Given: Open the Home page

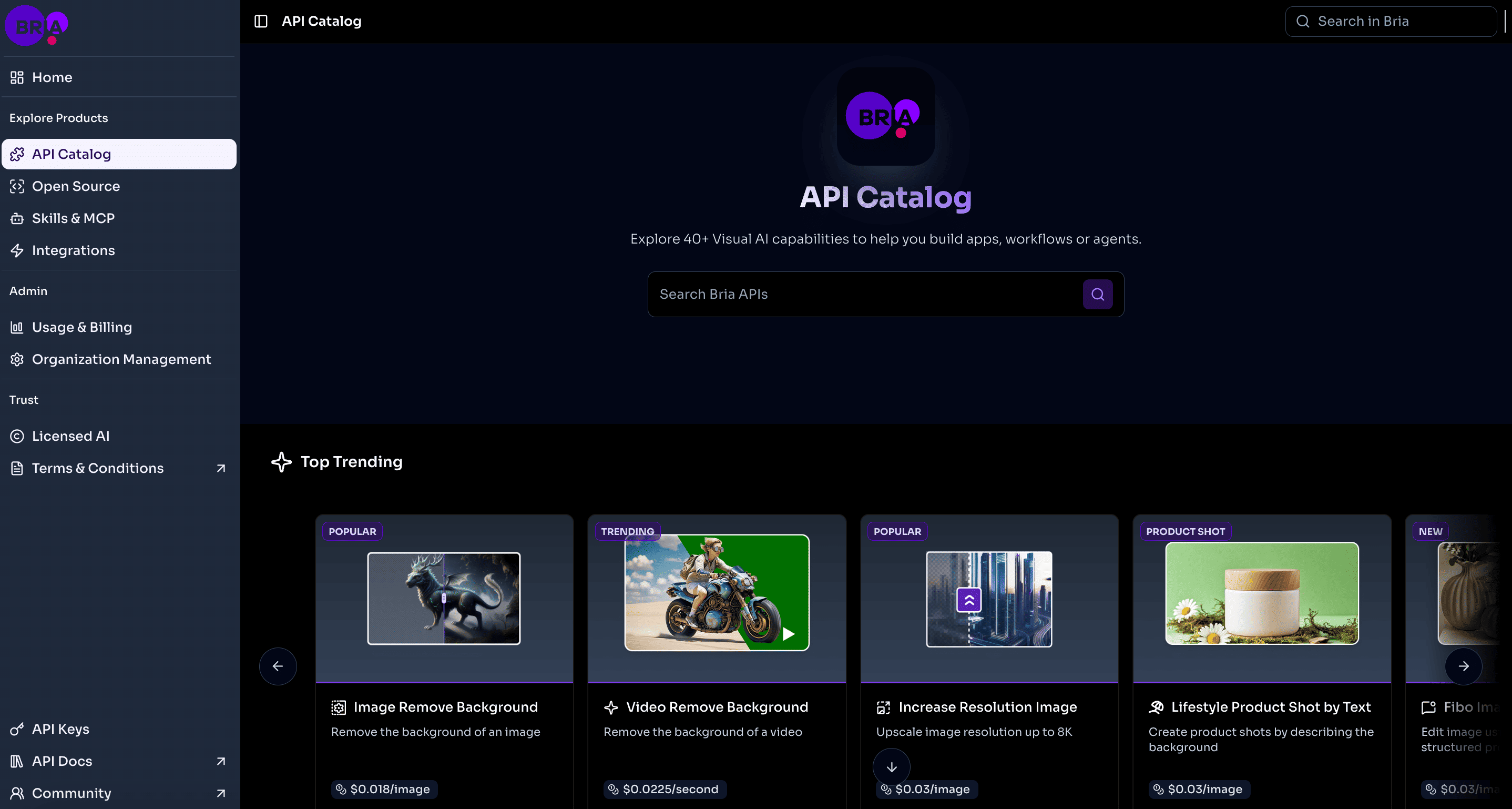Looking at the screenshot, I should pyautogui.click(x=119, y=77).
